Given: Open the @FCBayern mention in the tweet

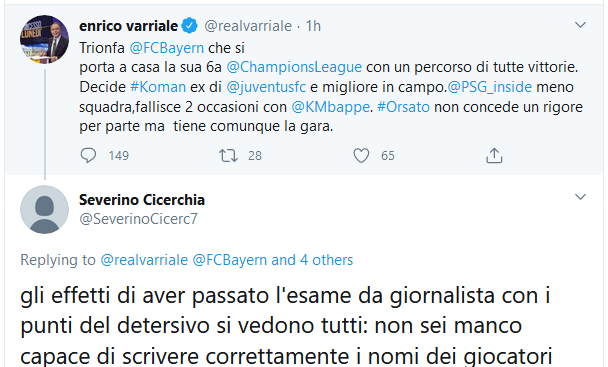Looking at the screenshot, I should tap(166, 48).
